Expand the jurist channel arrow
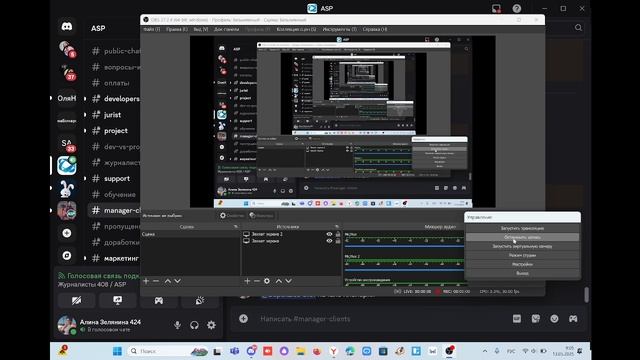640x360 pixels. coord(85,115)
